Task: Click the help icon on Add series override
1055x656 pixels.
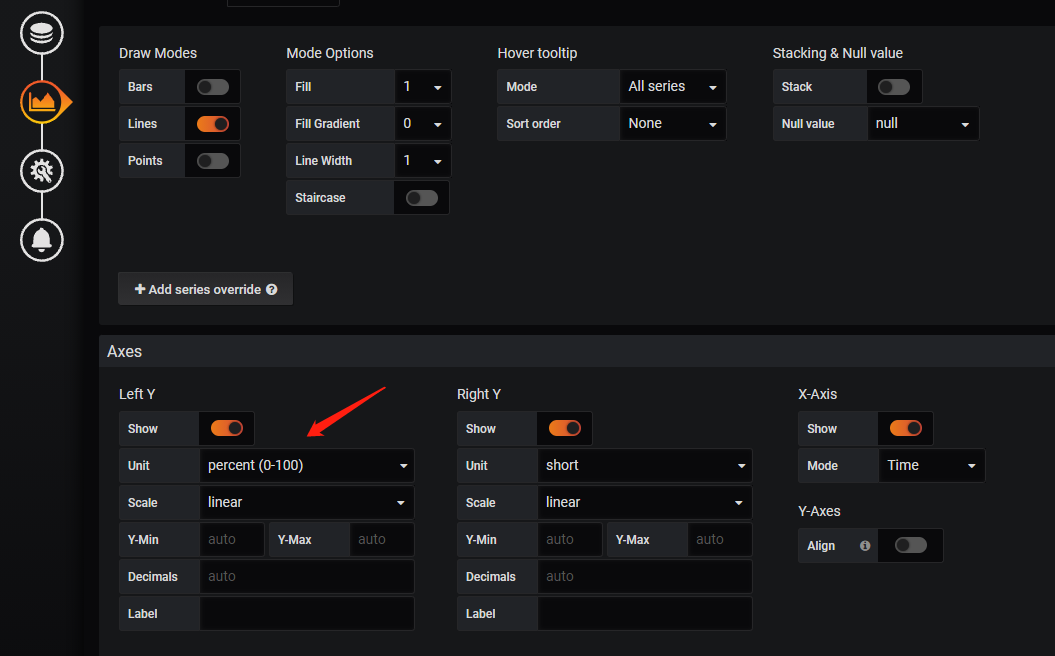Action: tap(272, 290)
